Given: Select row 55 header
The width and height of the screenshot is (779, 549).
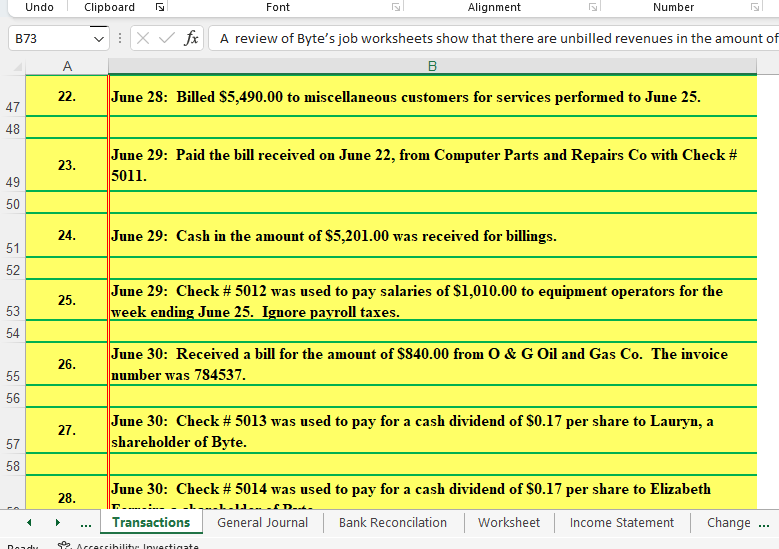Looking at the screenshot, I should pyautogui.click(x=13, y=364).
